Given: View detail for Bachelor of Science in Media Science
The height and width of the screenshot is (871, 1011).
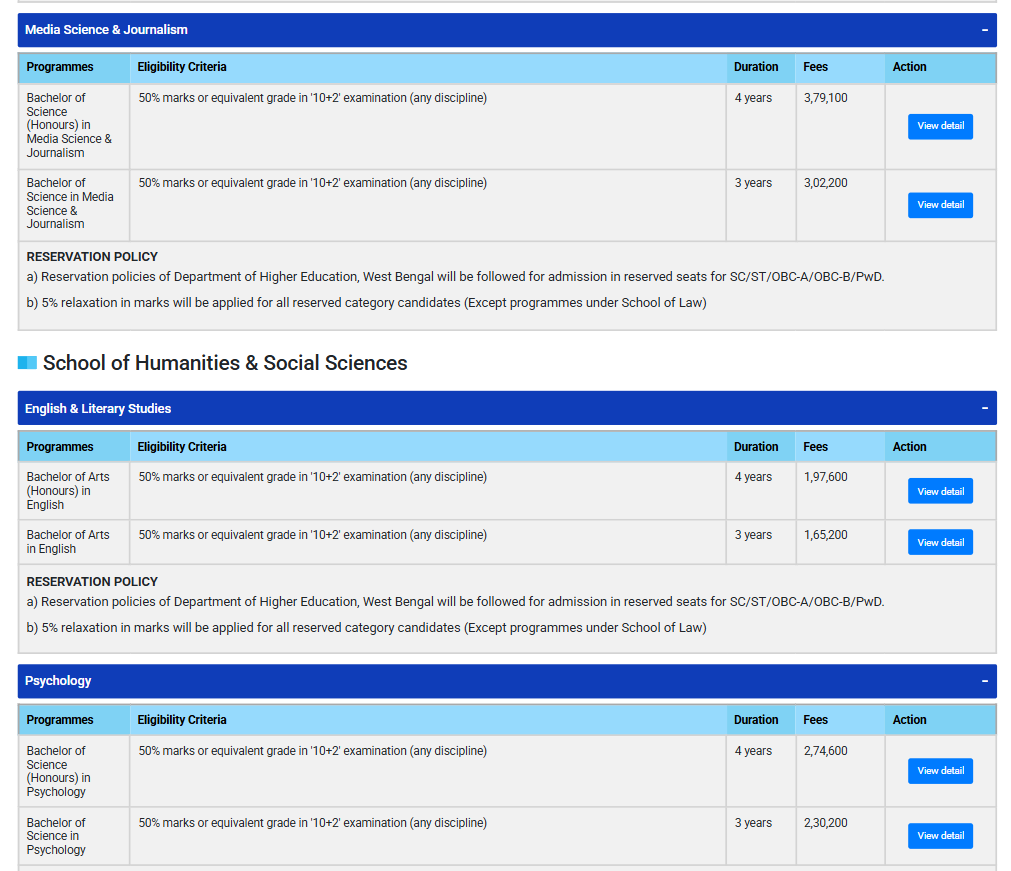Looking at the screenshot, I should click(x=940, y=204).
